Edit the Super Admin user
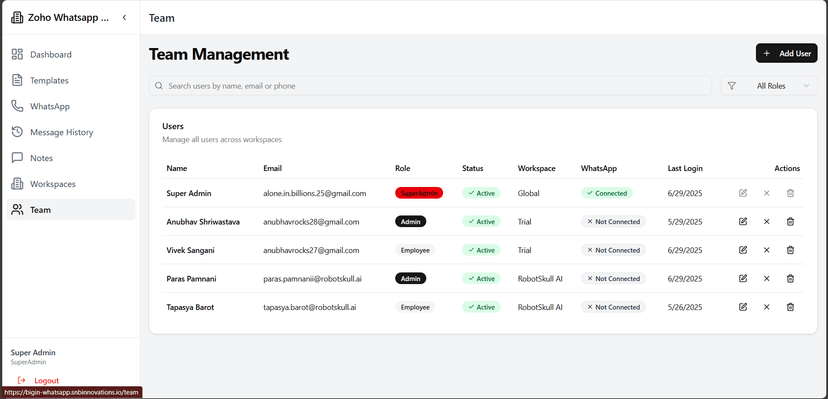Screen dimensions: 828x399 pyautogui.click(x=743, y=193)
